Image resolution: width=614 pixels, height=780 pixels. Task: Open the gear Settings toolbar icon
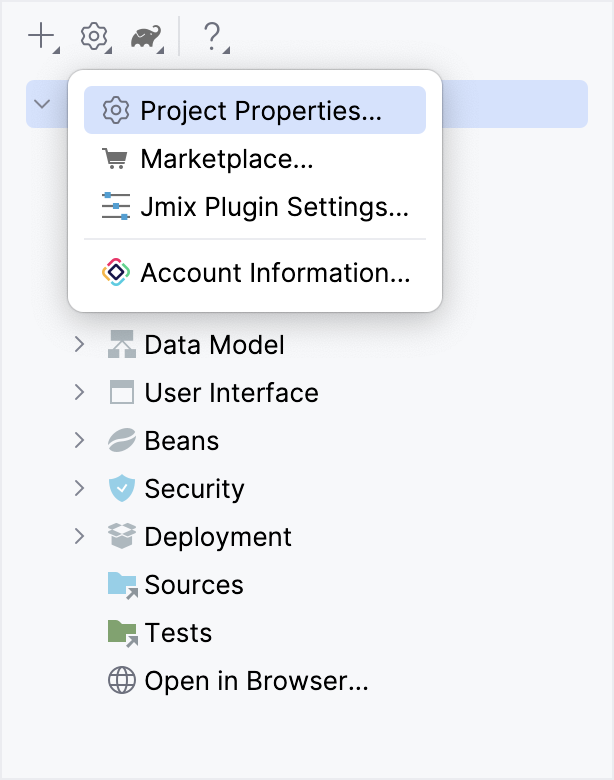coord(93,37)
